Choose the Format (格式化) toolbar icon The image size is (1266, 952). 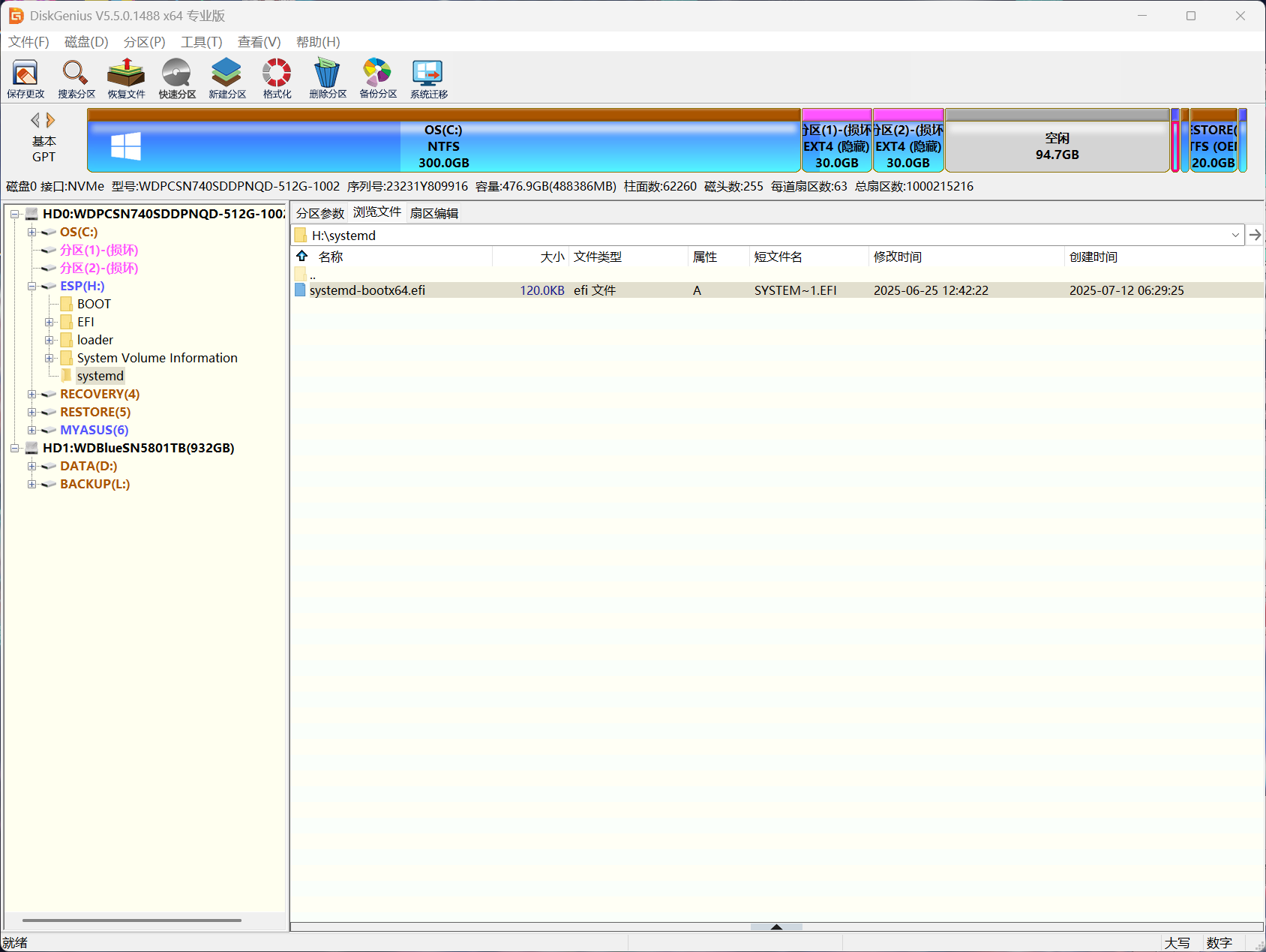tap(277, 79)
